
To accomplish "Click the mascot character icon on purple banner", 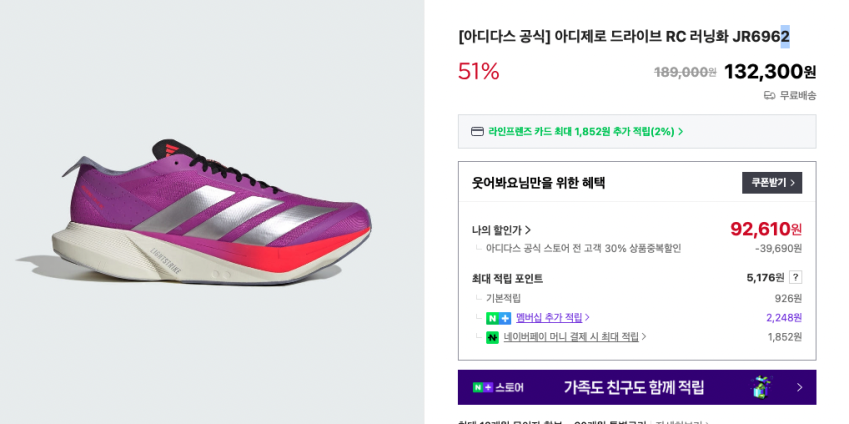I will [762, 387].
